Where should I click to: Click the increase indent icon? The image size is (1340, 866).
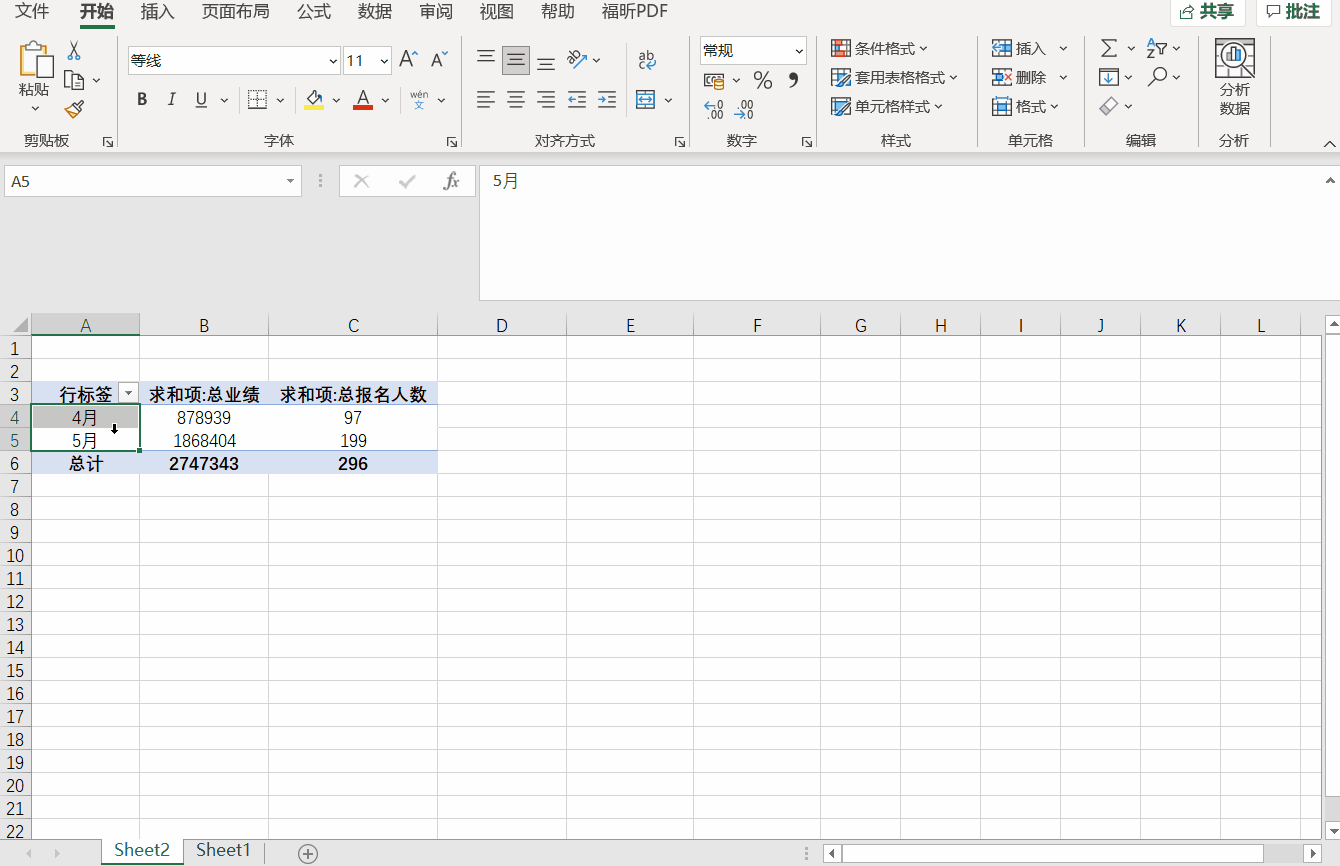click(607, 99)
